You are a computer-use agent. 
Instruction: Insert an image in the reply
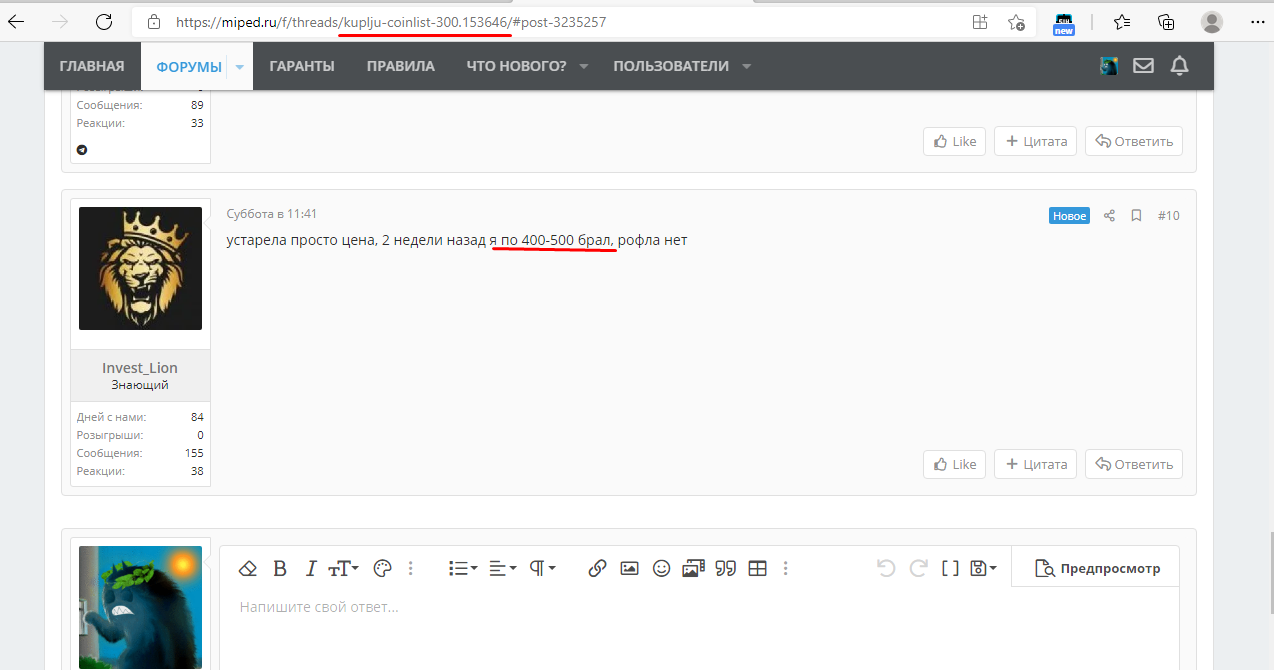click(629, 568)
